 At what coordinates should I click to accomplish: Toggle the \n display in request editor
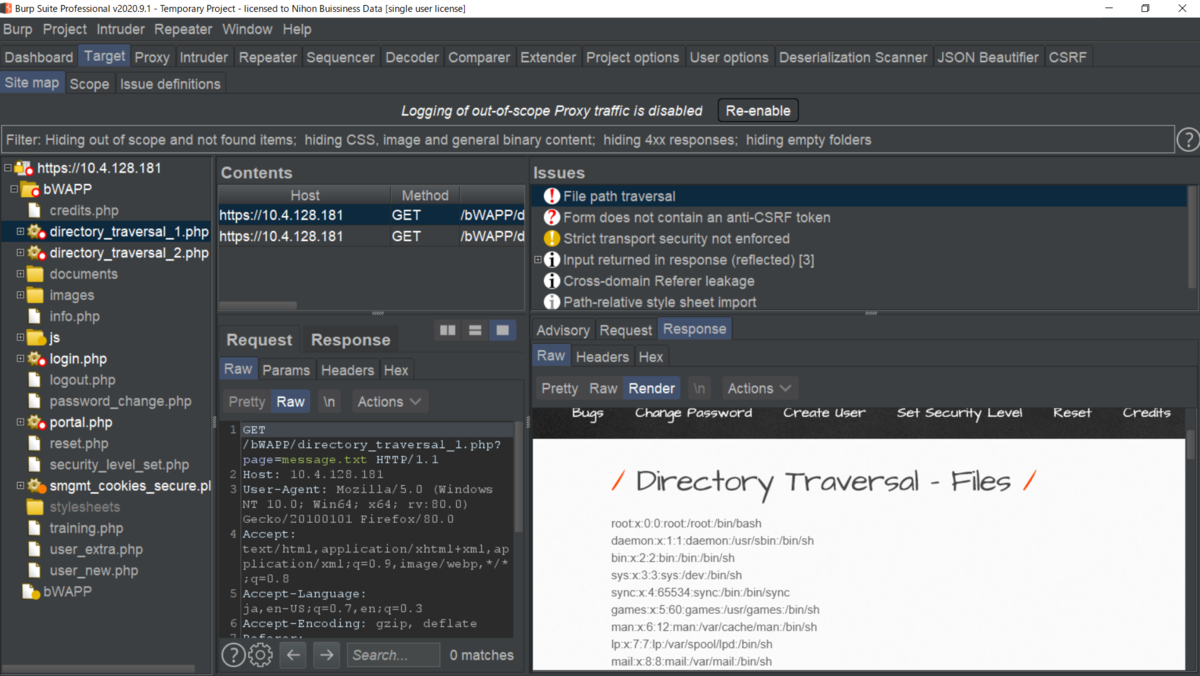click(x=329, y=401)
